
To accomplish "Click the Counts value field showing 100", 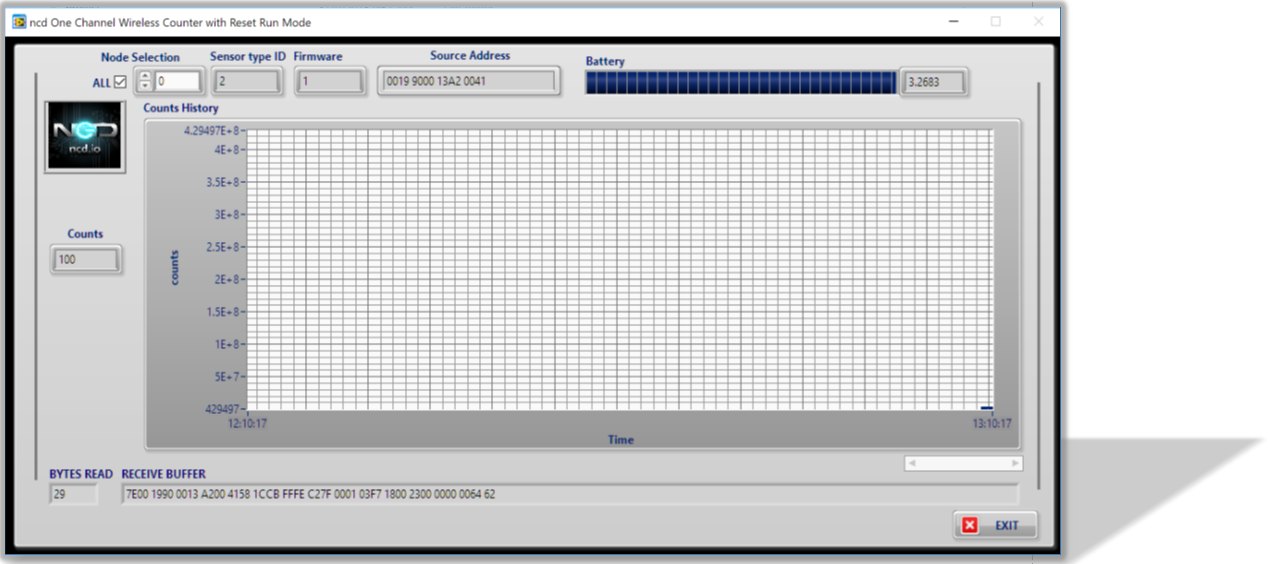I will pyautogui.click(x=86, y=260).
